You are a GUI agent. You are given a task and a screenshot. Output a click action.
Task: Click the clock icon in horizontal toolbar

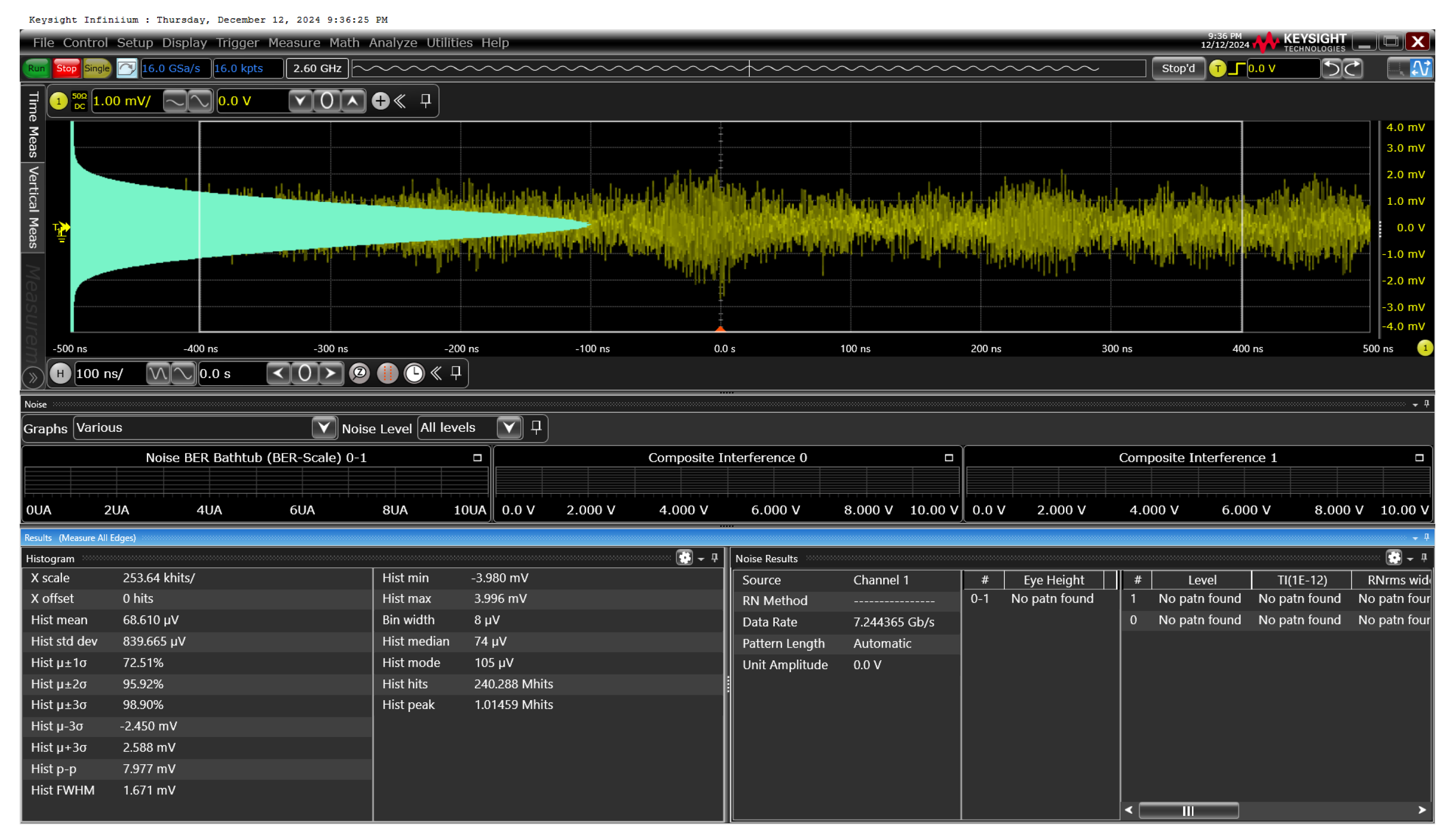tap(414, 373)
